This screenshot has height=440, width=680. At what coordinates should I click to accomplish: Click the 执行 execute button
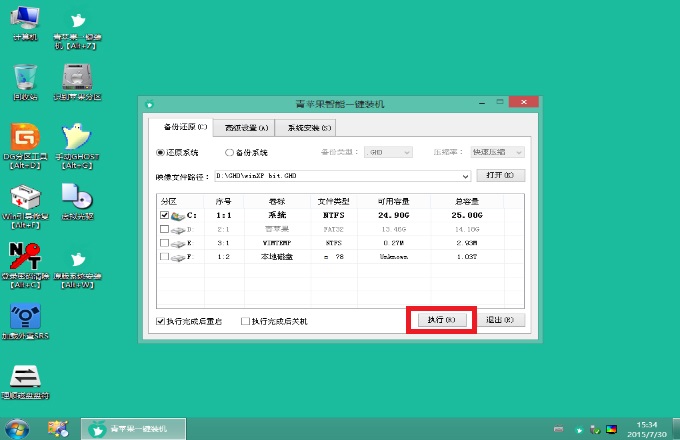pyautogui.click(x=442, y=320)
